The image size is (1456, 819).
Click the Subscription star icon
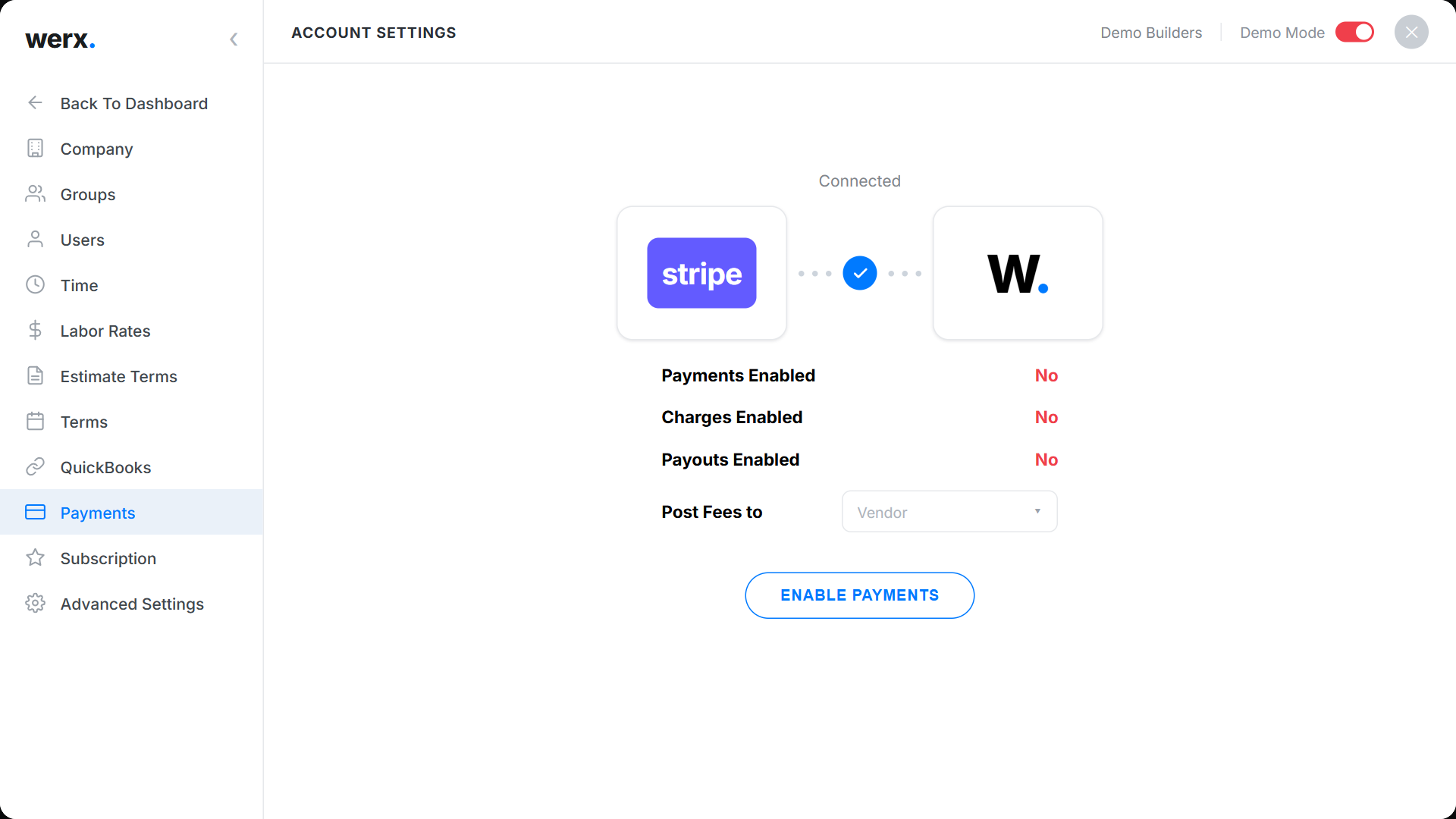[x=35, y=557]
